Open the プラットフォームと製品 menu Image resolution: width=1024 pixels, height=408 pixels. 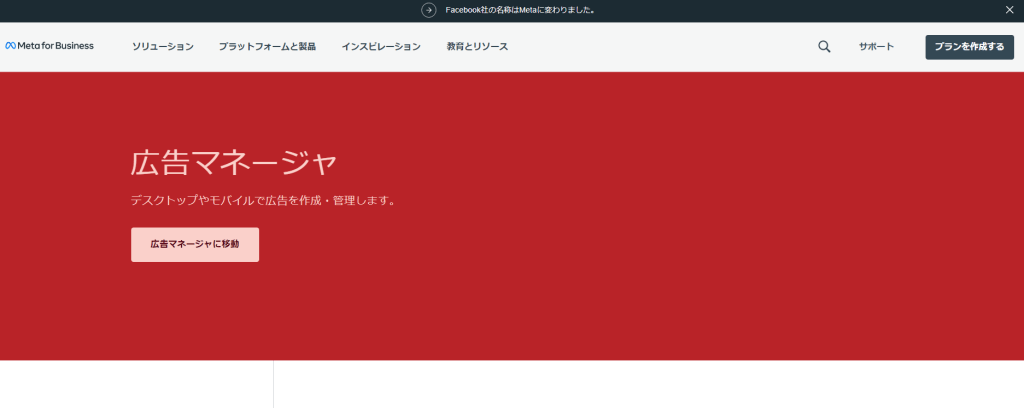coord(267,47)
